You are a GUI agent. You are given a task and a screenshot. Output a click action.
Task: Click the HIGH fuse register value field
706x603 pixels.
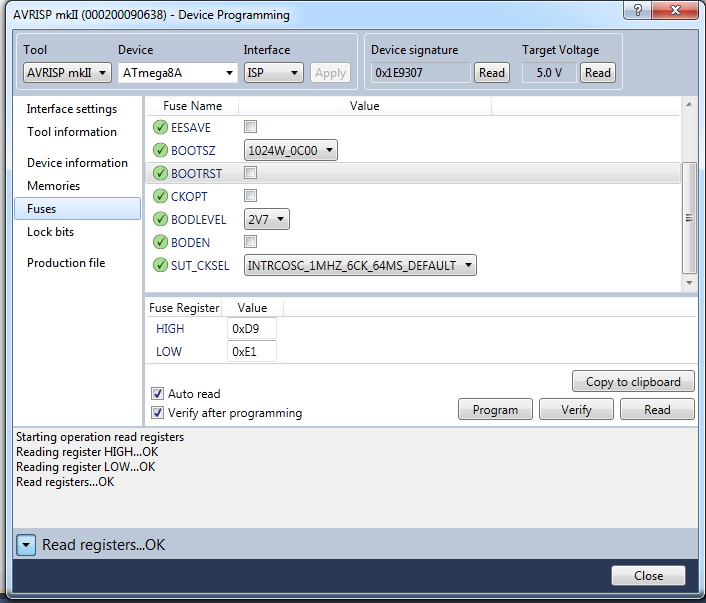pyautogui.click(x=252, y=329)
